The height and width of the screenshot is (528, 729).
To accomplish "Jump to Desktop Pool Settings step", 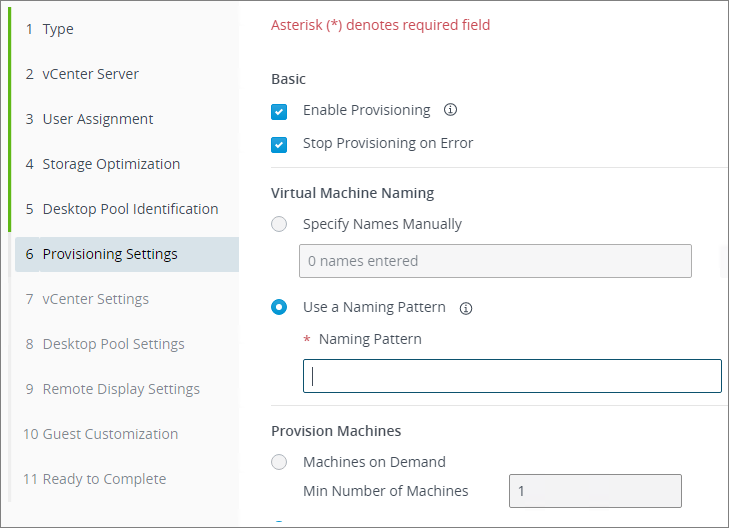I will pos(113,344).
